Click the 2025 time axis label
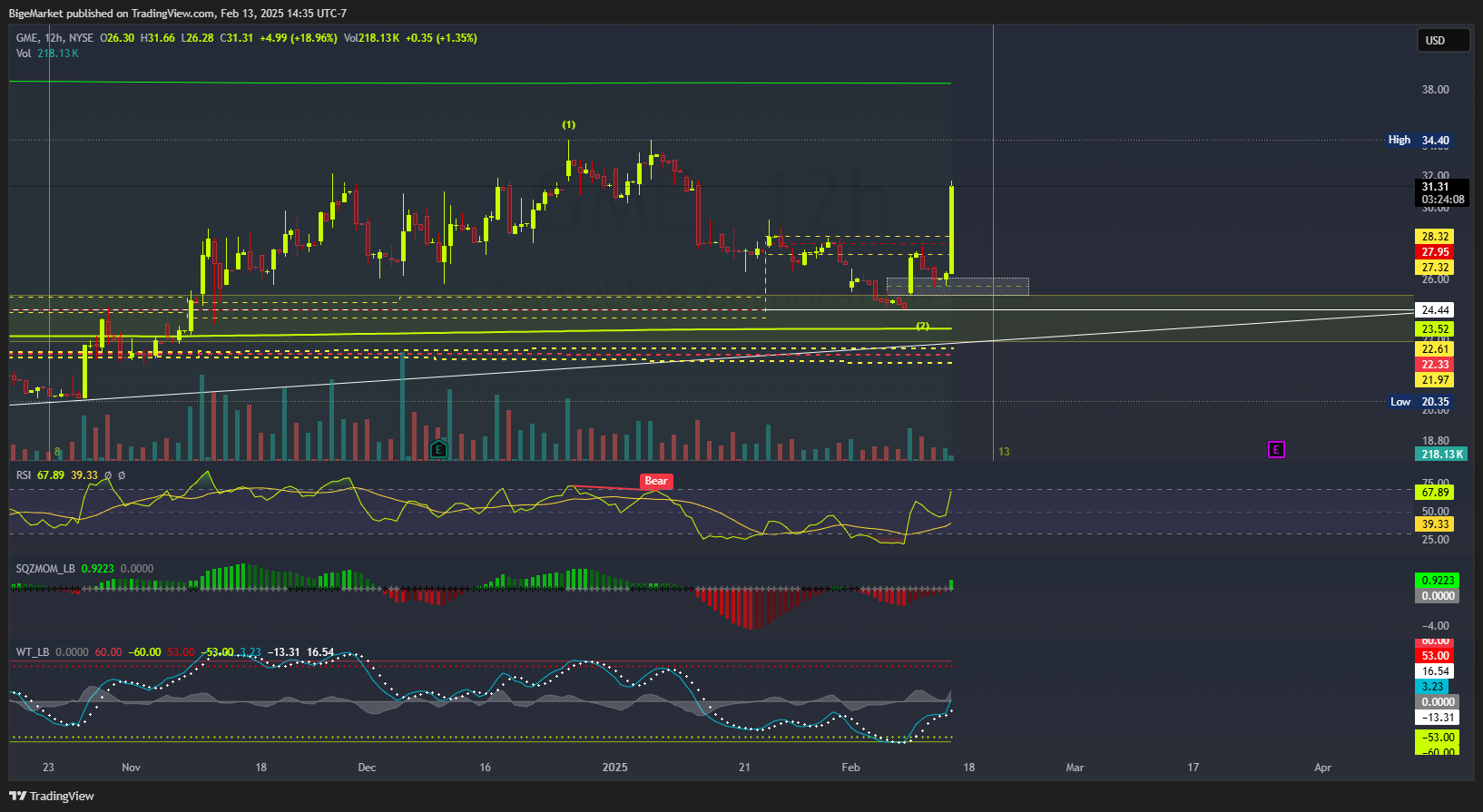This screenshot has width=1483, height=812. pos(615,768)
